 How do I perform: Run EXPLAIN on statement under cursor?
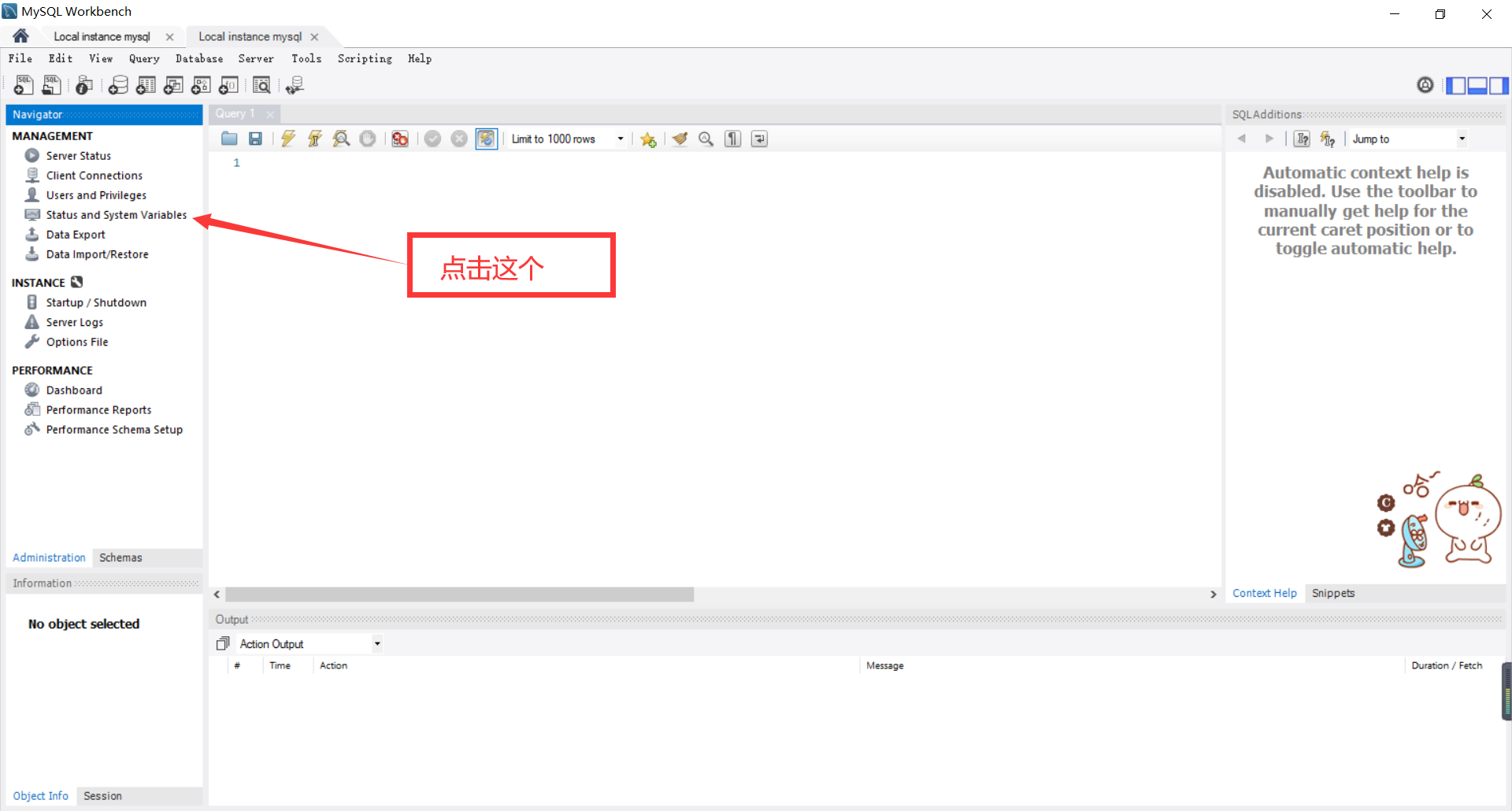[x=341, y=139]
